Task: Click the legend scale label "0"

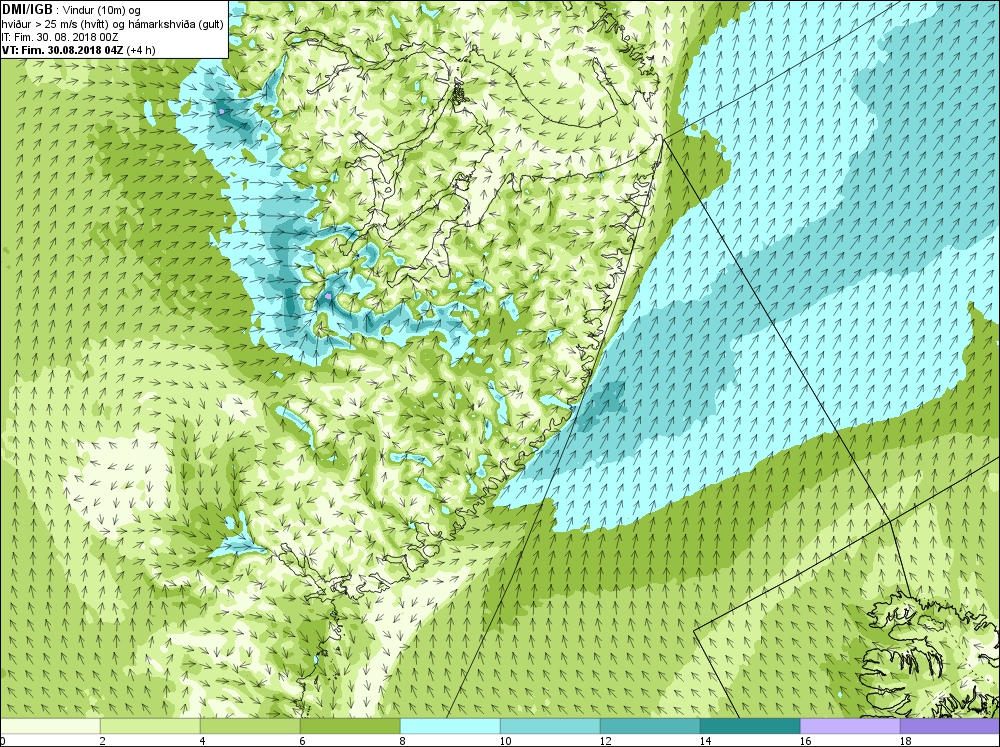Action: tap(3, 741)
